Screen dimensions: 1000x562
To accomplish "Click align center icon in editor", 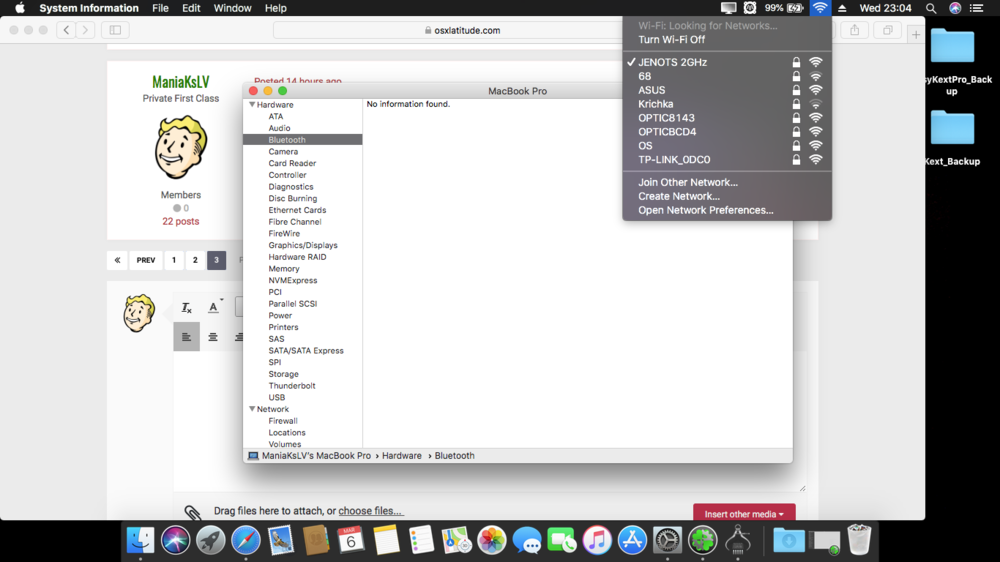I will coord(213,337).
